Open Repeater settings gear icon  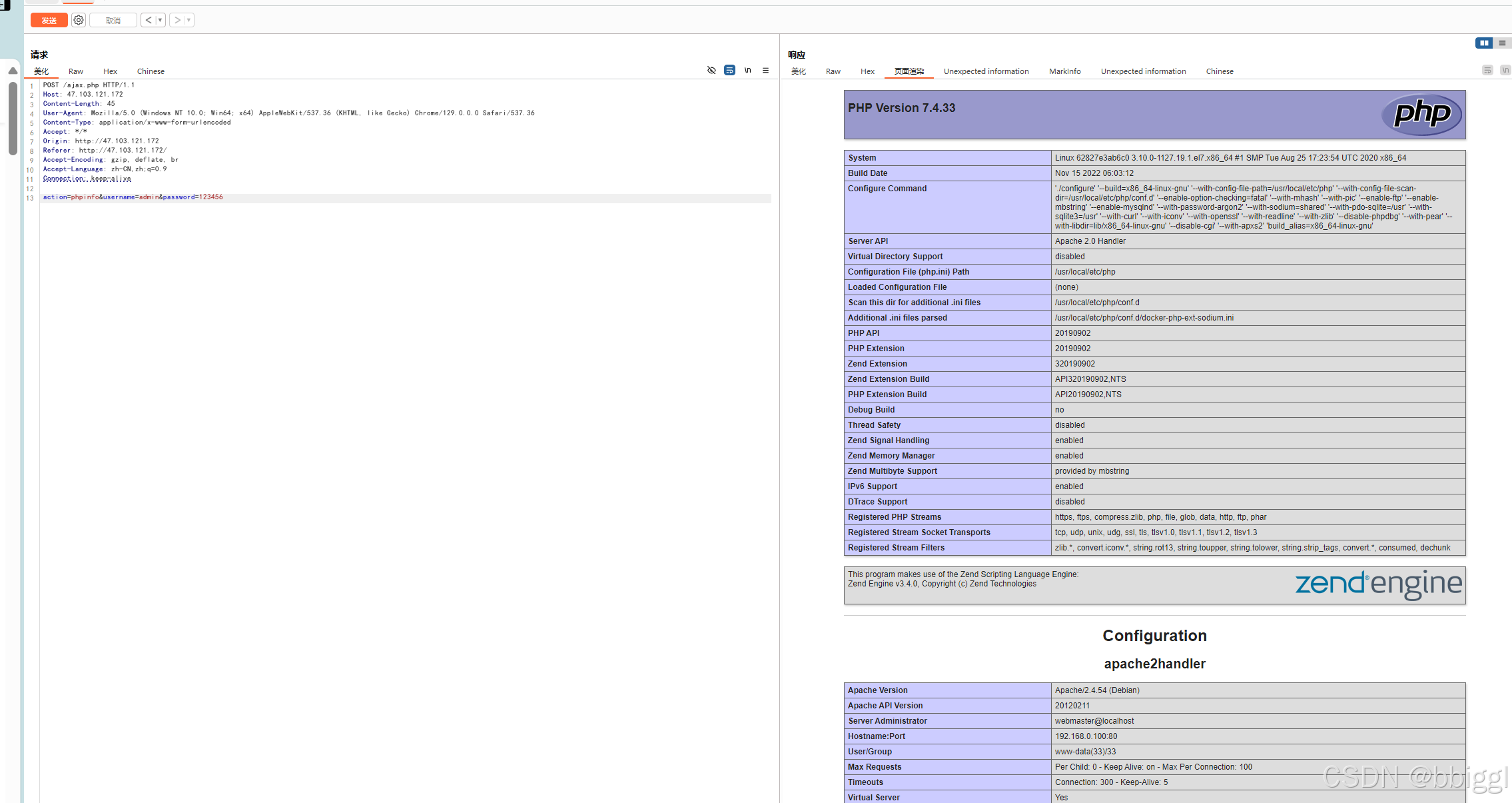point(79,20)
